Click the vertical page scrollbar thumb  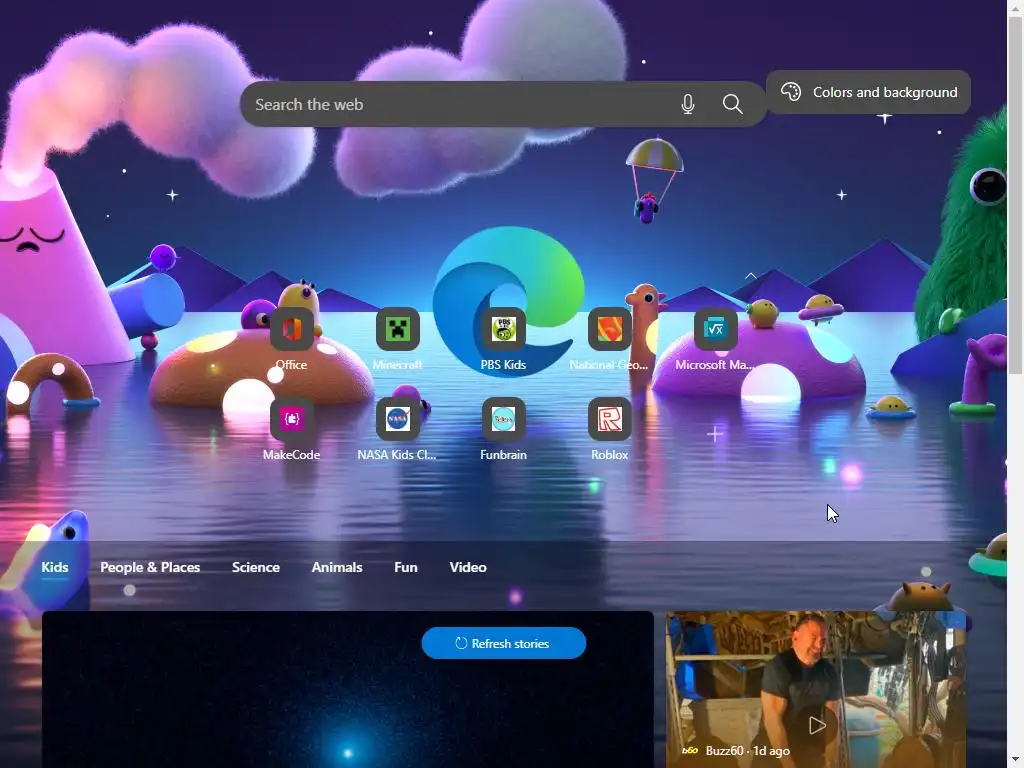point(1016,195)
